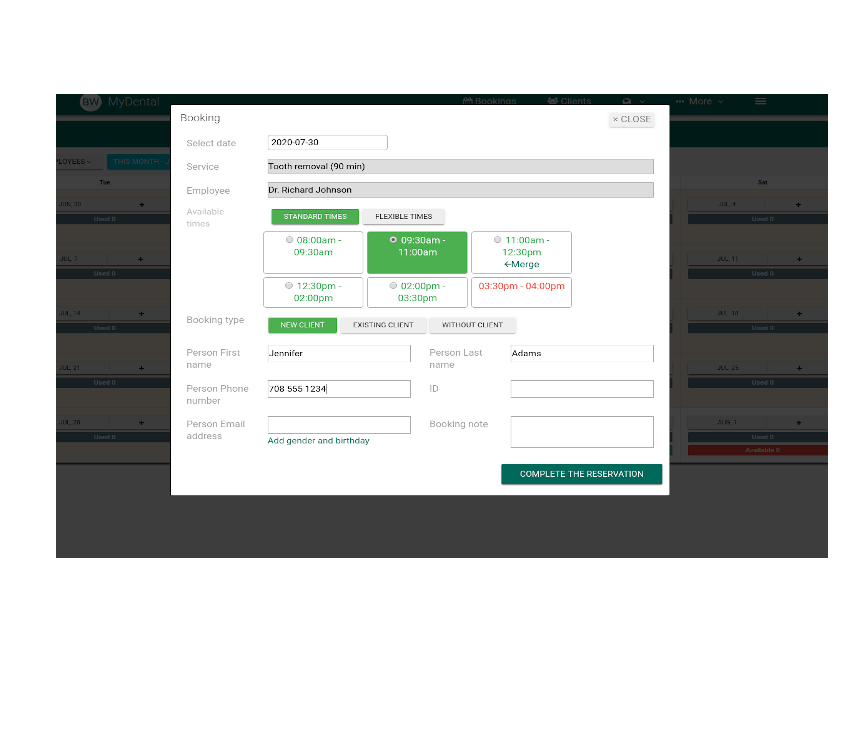Screen dimensions: 862x756
Task: Click the Person Email address field
Action: tap(339, 425)
